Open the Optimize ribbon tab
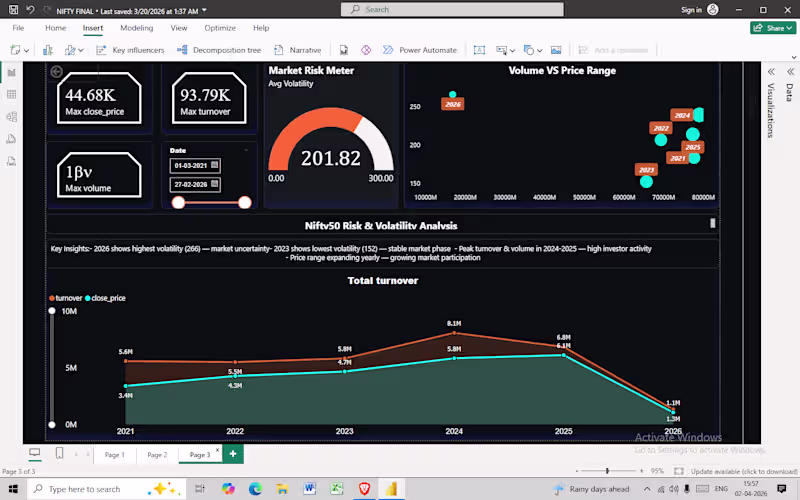 coord(220,28)
